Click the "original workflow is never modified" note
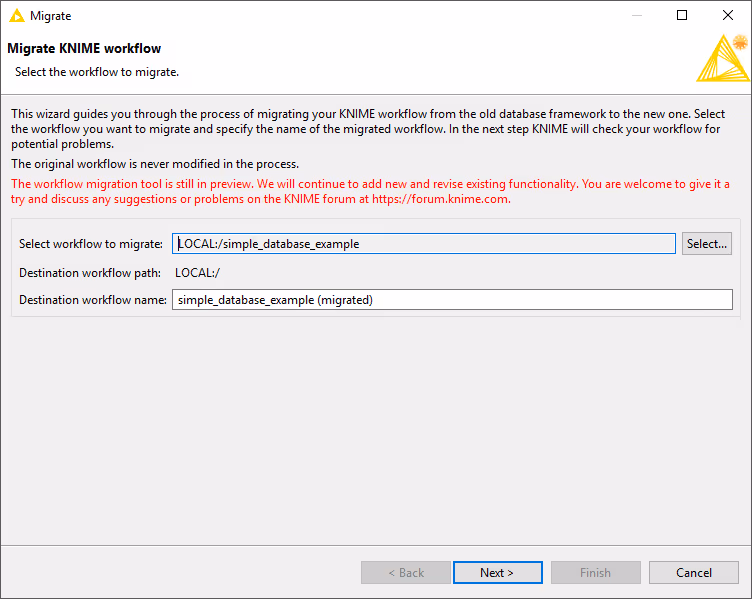 (x=155, y=164)
